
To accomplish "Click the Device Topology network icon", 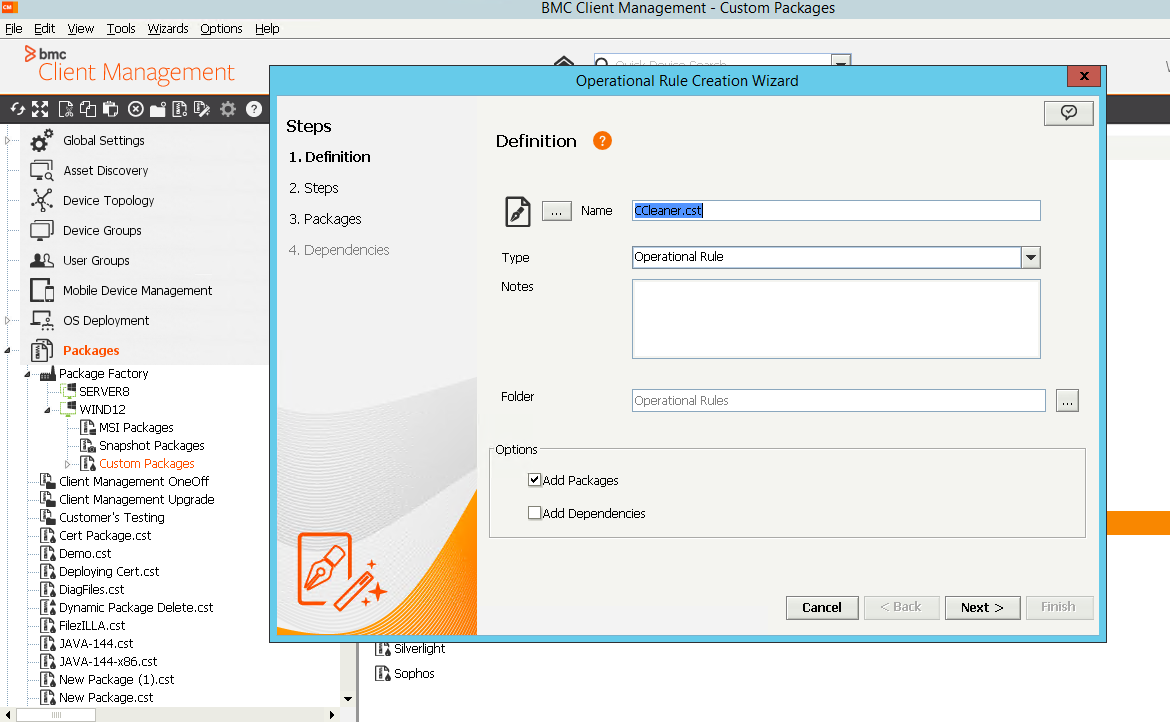I will coord(42,200).
